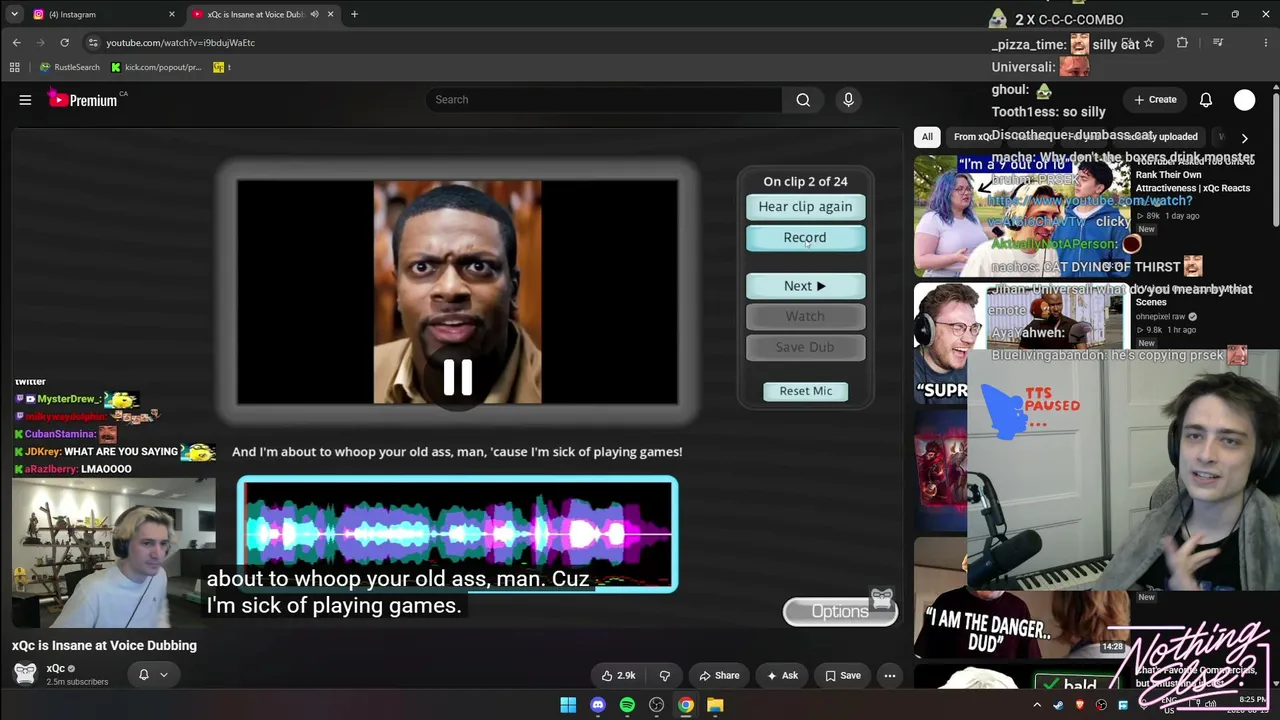Click the video title xQc is Insane at Voice Dubbing
1280x720 pixels.
tap(105, 646)
